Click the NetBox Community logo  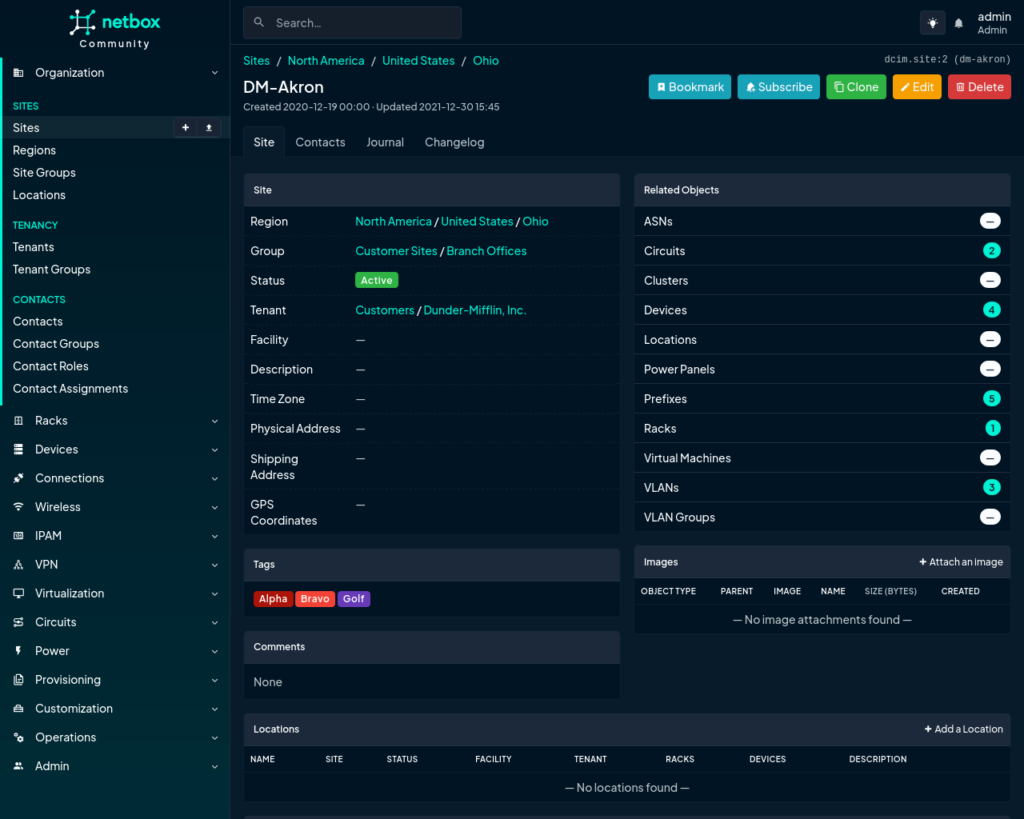point(114,29)
